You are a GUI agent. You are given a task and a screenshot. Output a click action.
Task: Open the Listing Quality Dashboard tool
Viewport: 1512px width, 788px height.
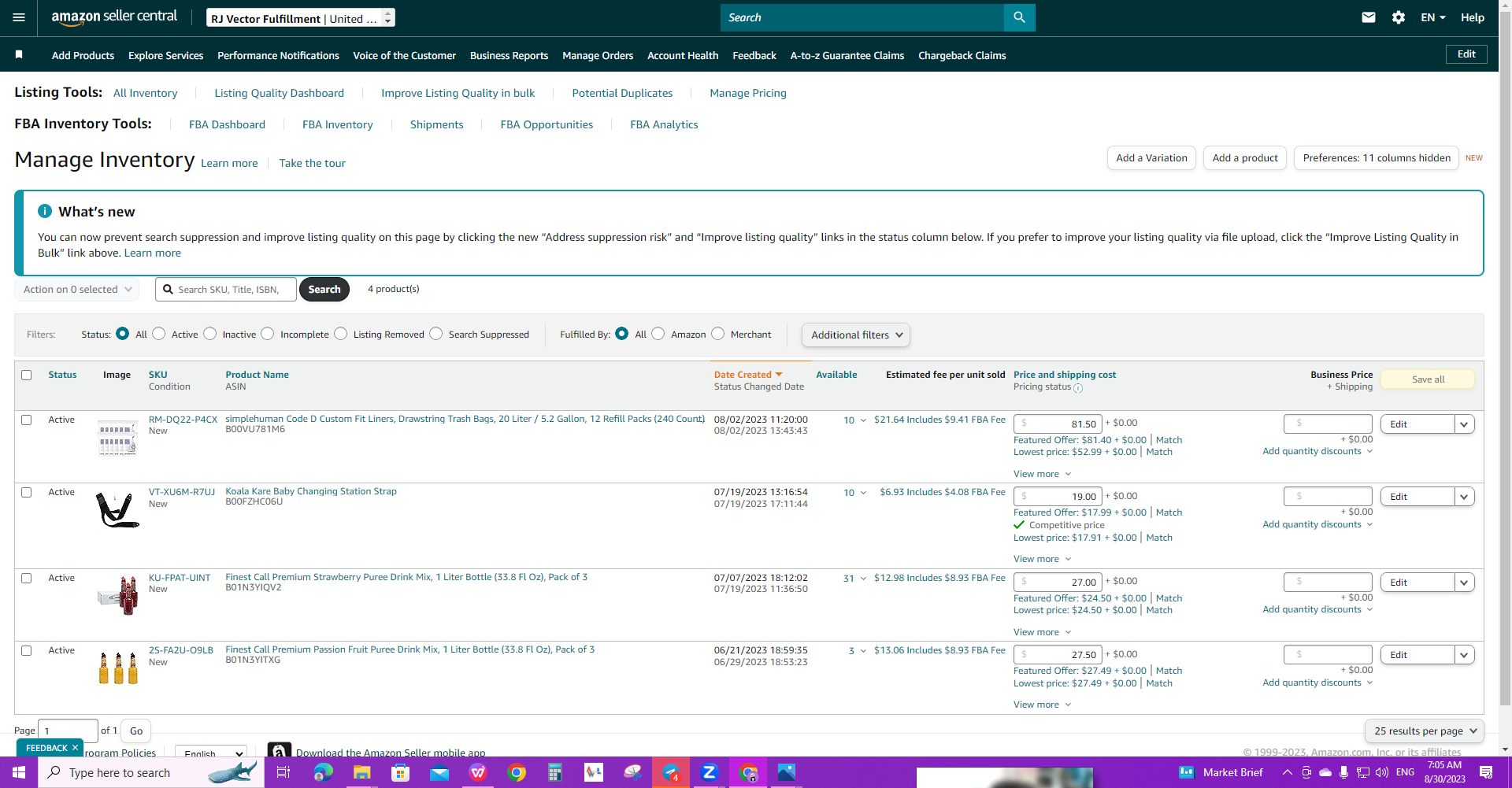[280, 93]
